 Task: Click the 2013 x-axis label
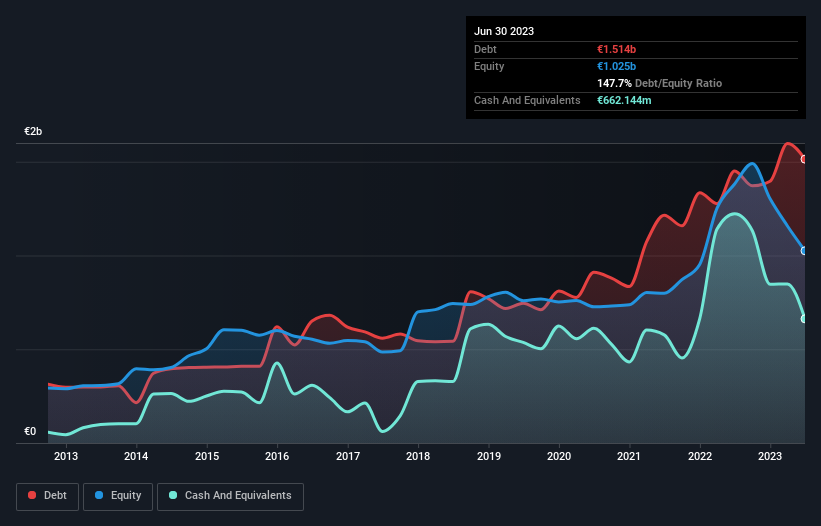pyautogui.click(x=66, y=456)
